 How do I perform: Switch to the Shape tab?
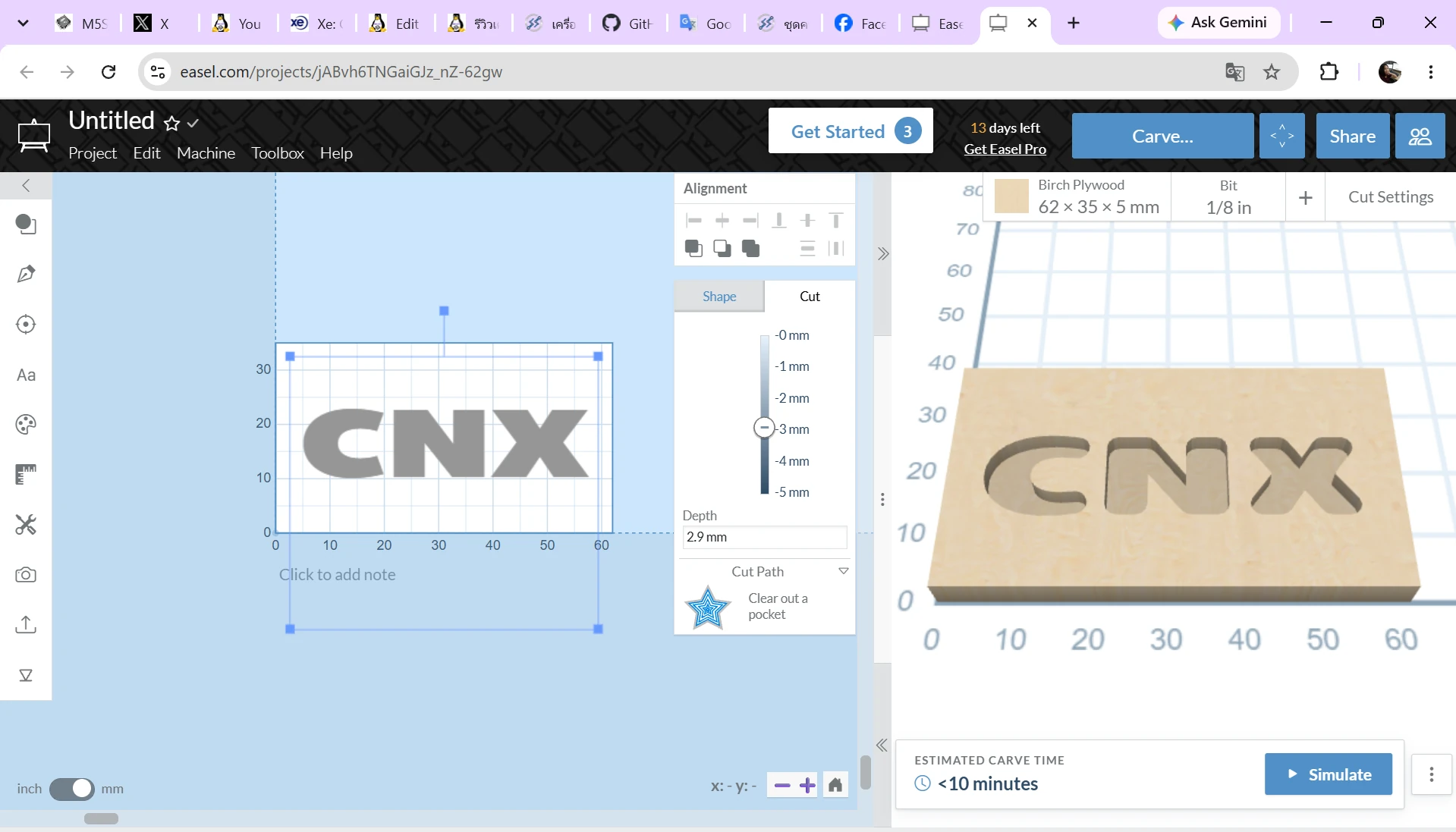coord(719,297)
